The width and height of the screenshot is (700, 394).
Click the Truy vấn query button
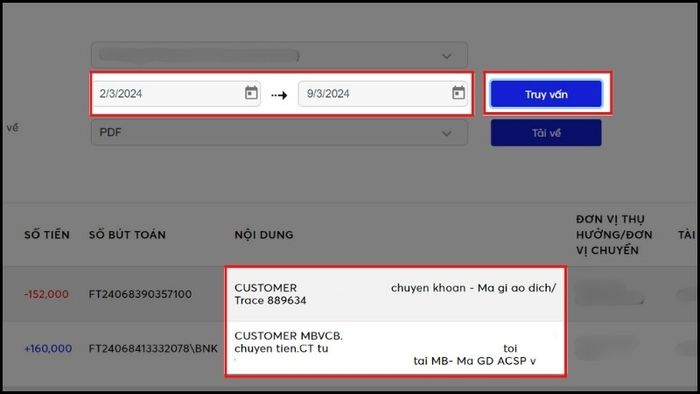[546, 94]
